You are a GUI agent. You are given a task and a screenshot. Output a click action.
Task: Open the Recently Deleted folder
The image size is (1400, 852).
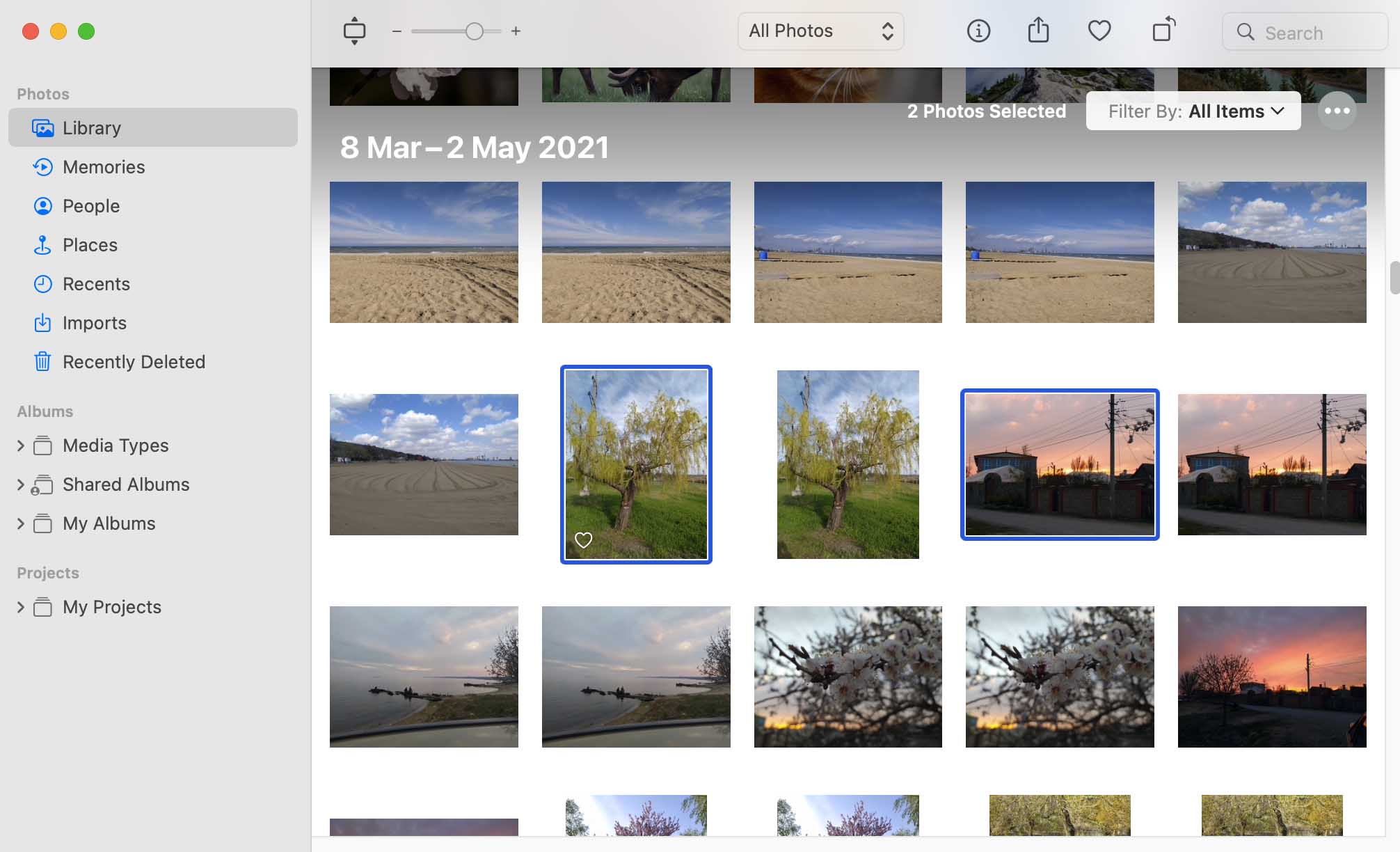coord(134,361)
